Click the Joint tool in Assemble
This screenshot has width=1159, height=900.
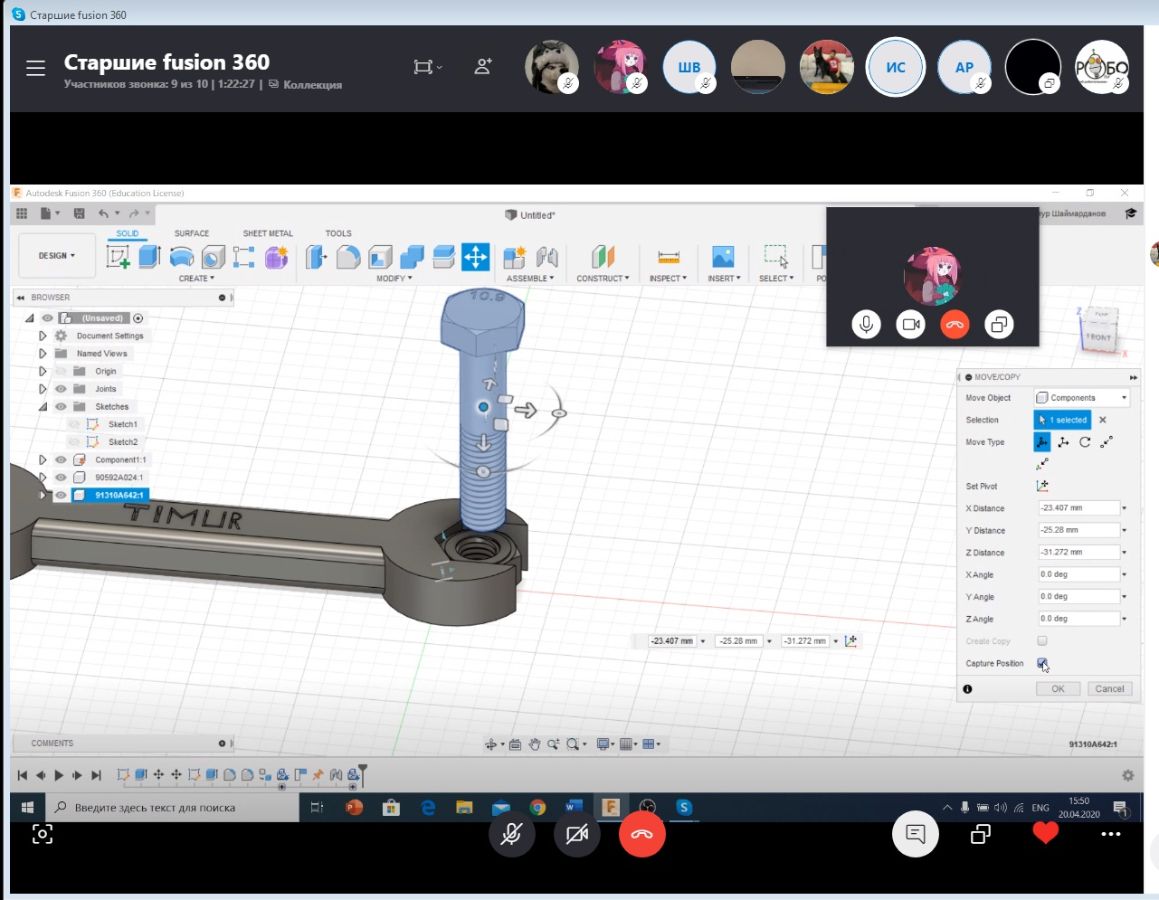pos(547,257)
